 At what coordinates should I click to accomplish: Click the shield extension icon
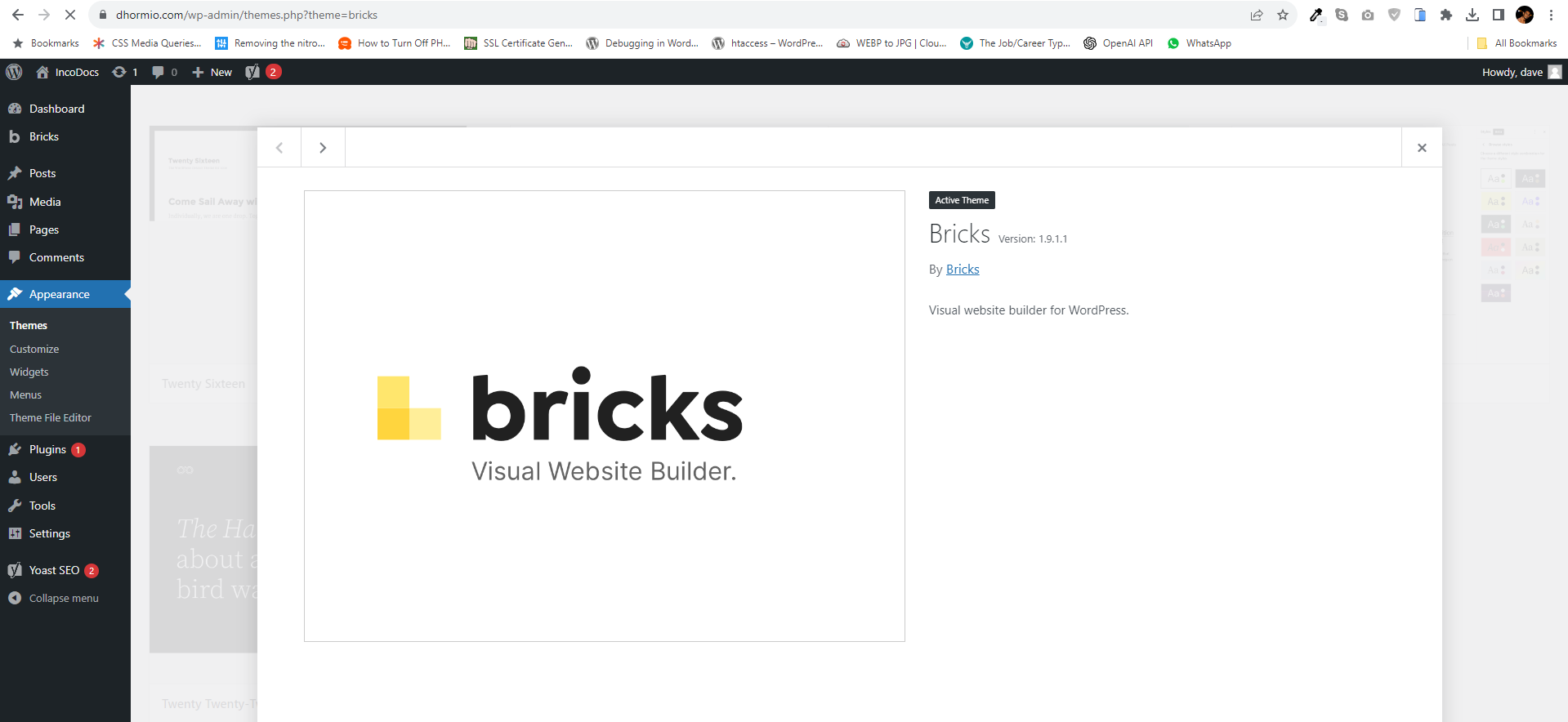1394,15
